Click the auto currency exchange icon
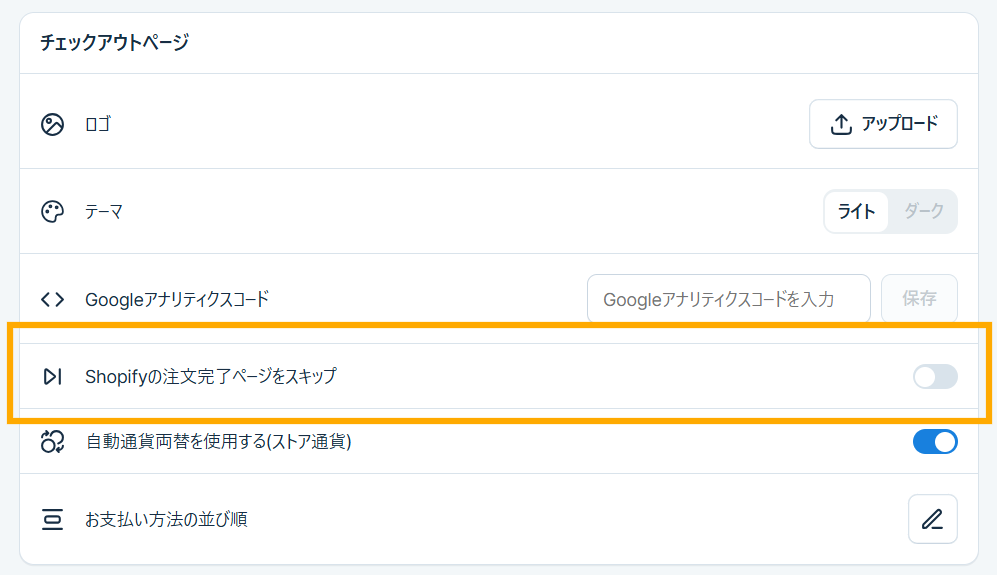997x575 pixels. 52,441
